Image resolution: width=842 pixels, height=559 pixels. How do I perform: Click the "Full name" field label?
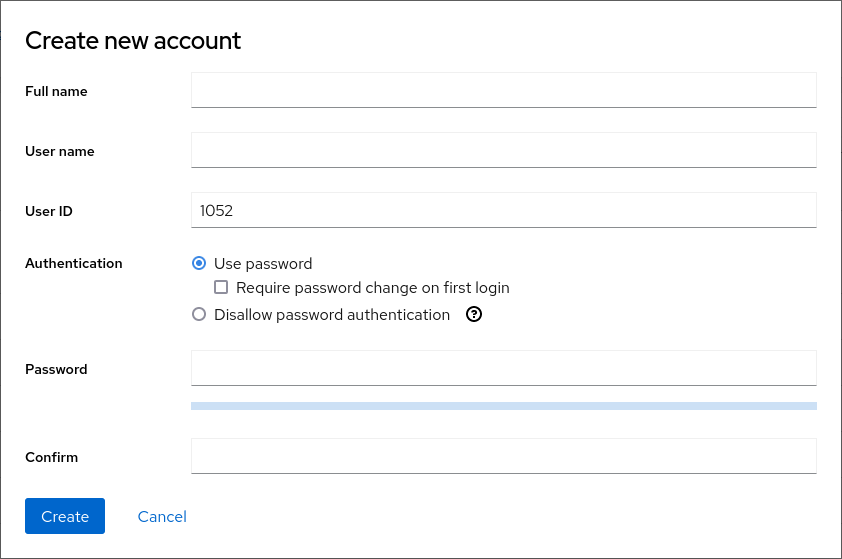click(56, 91)
